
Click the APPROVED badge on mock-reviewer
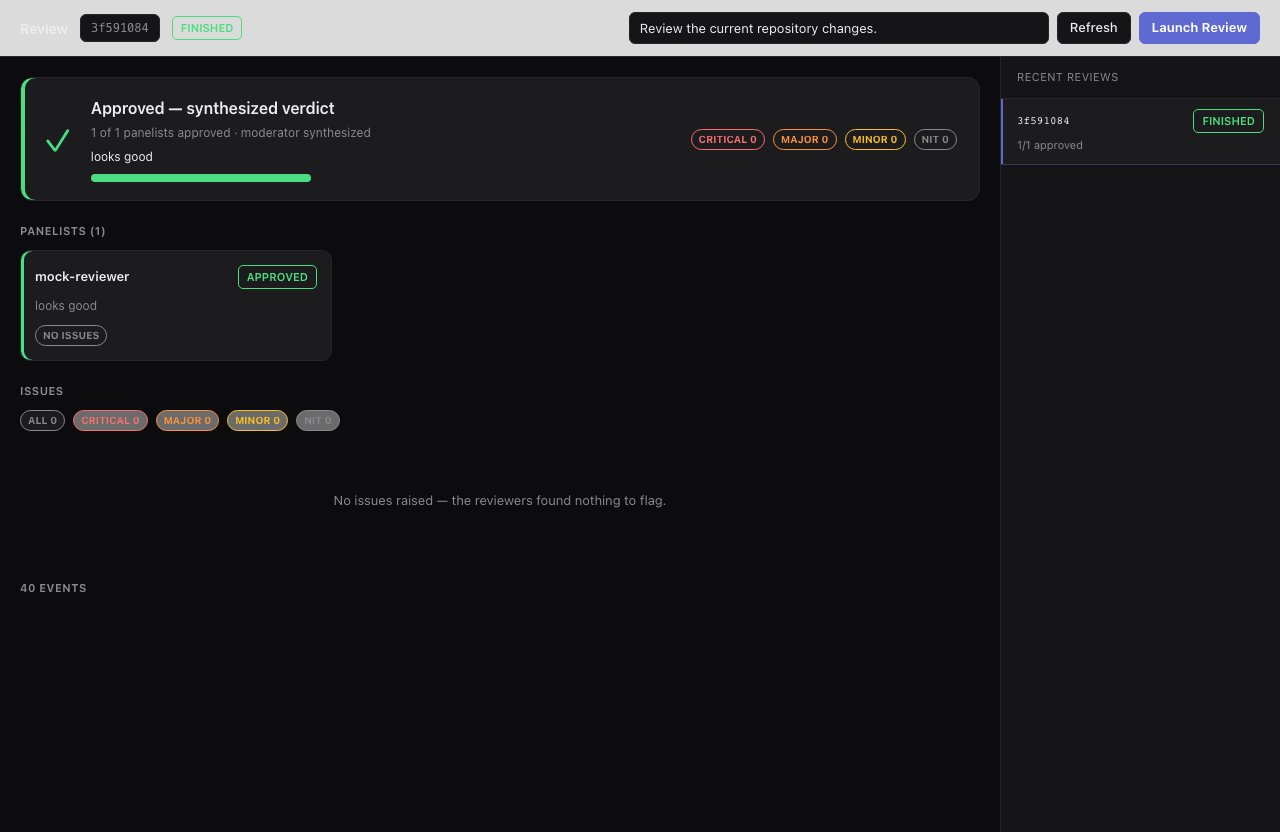[277, 277]
